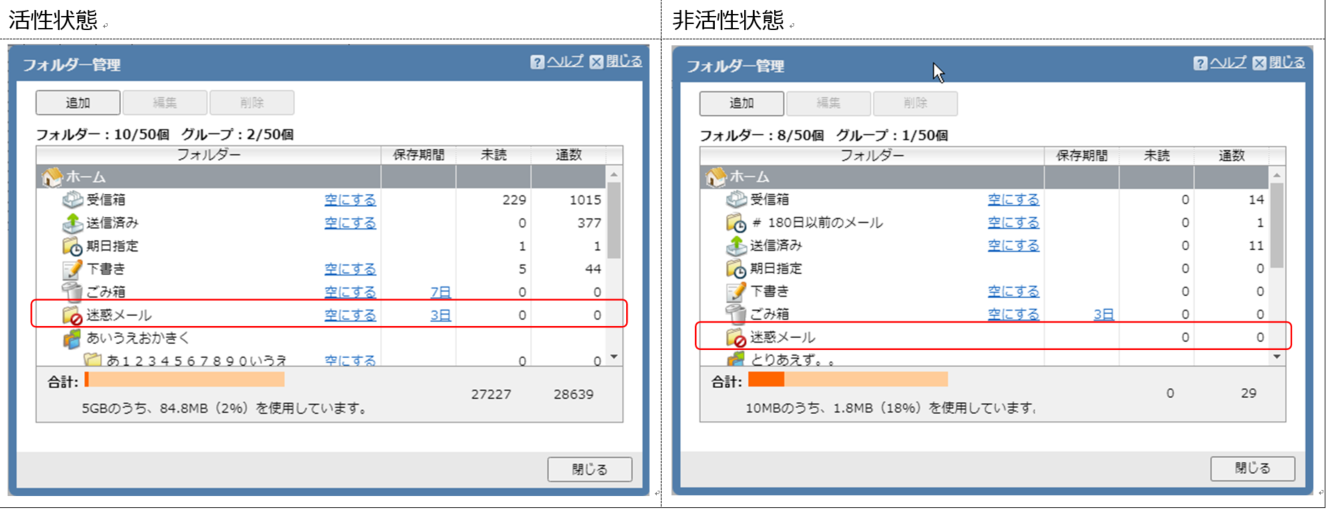The image size is (1326, 510).
Task: Click the 期日指定 clock folder icon in the 活性状態 dialog
Action: pyautogui.click(x=73, y=246)
